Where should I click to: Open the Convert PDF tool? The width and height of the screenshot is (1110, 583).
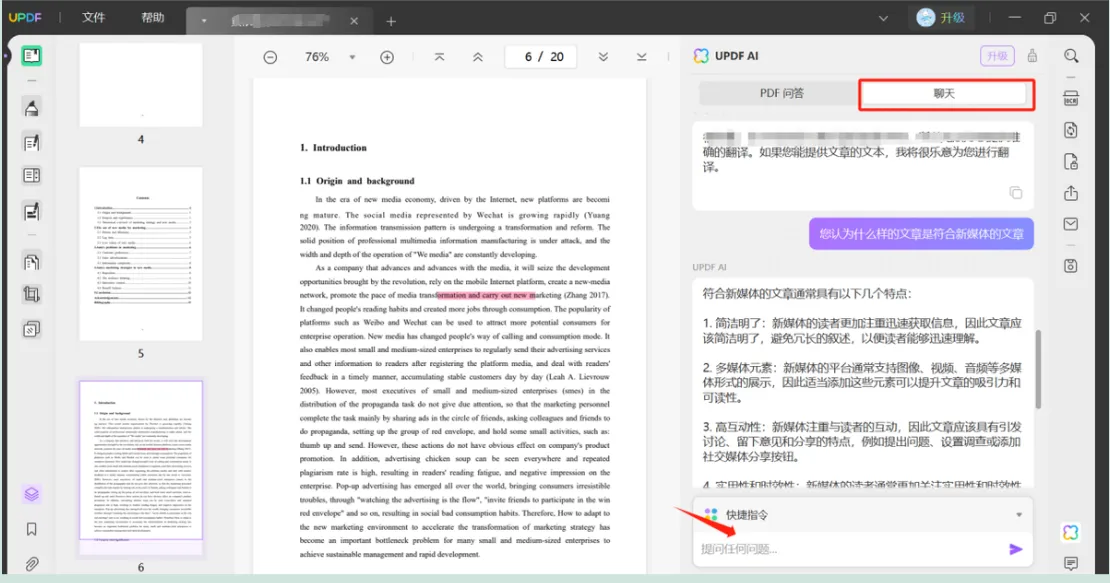(1071, 130)
